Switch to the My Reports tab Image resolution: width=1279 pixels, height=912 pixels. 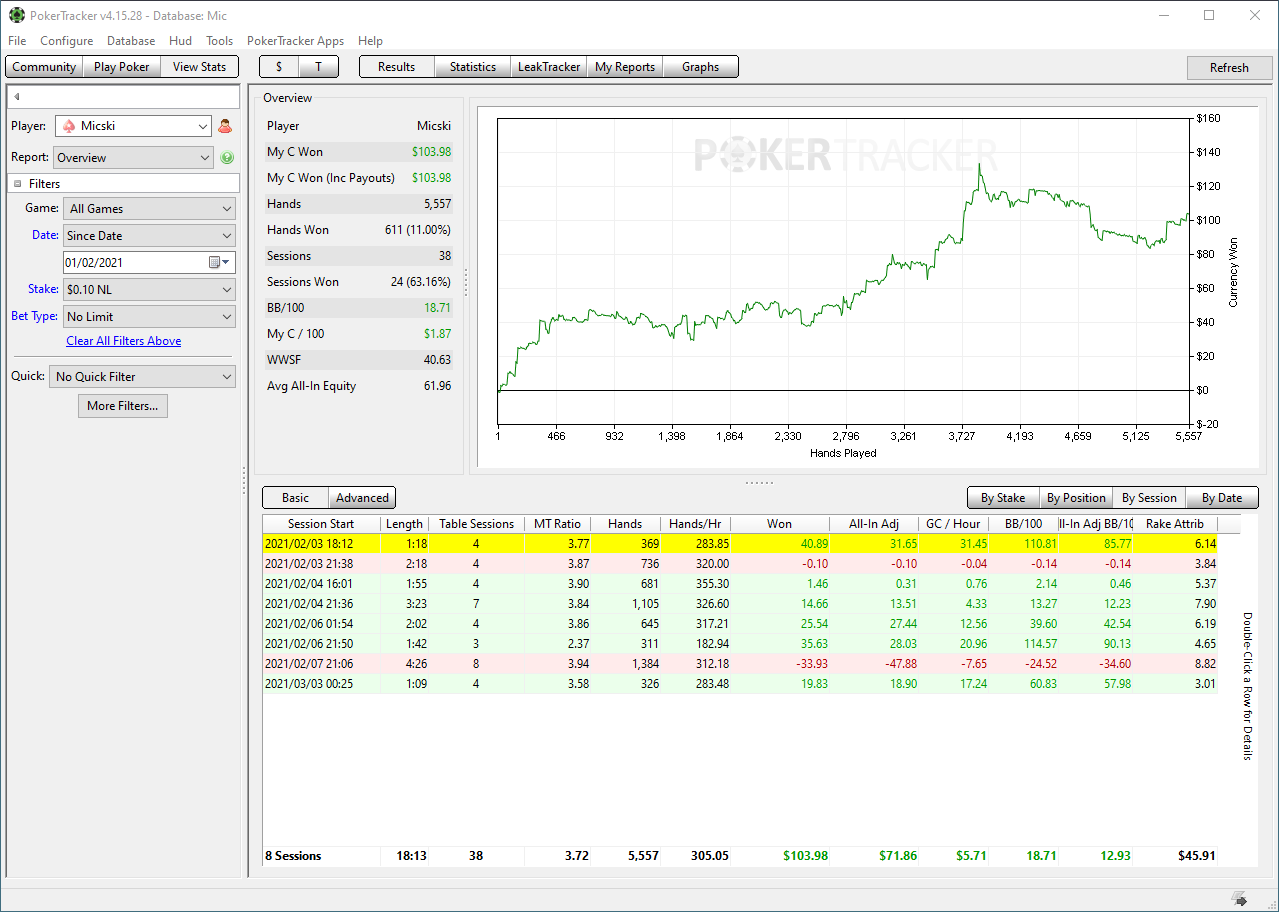(x=625, y=67)
